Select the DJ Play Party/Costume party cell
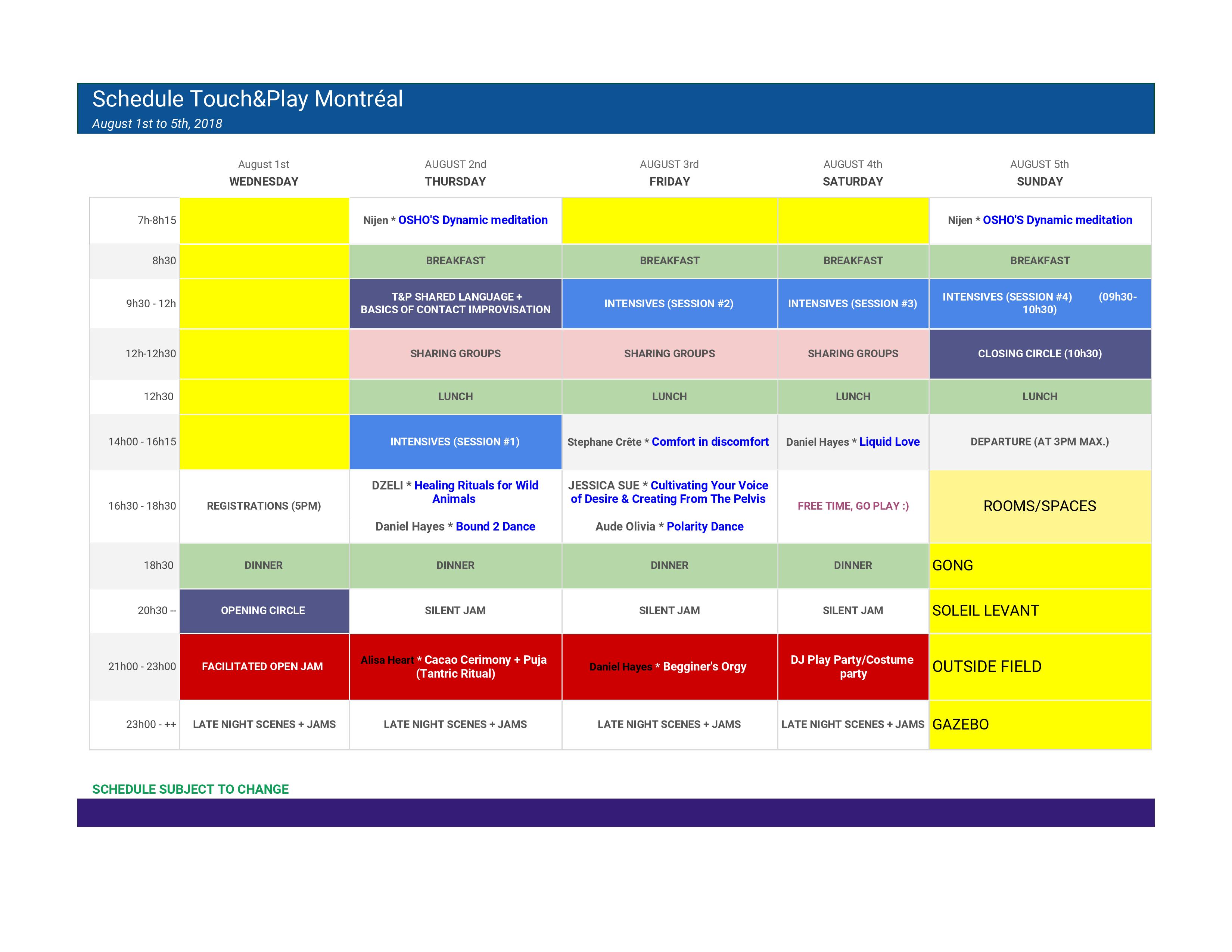This screenshot has width=1232, height=952. click(x=852, y=666)
